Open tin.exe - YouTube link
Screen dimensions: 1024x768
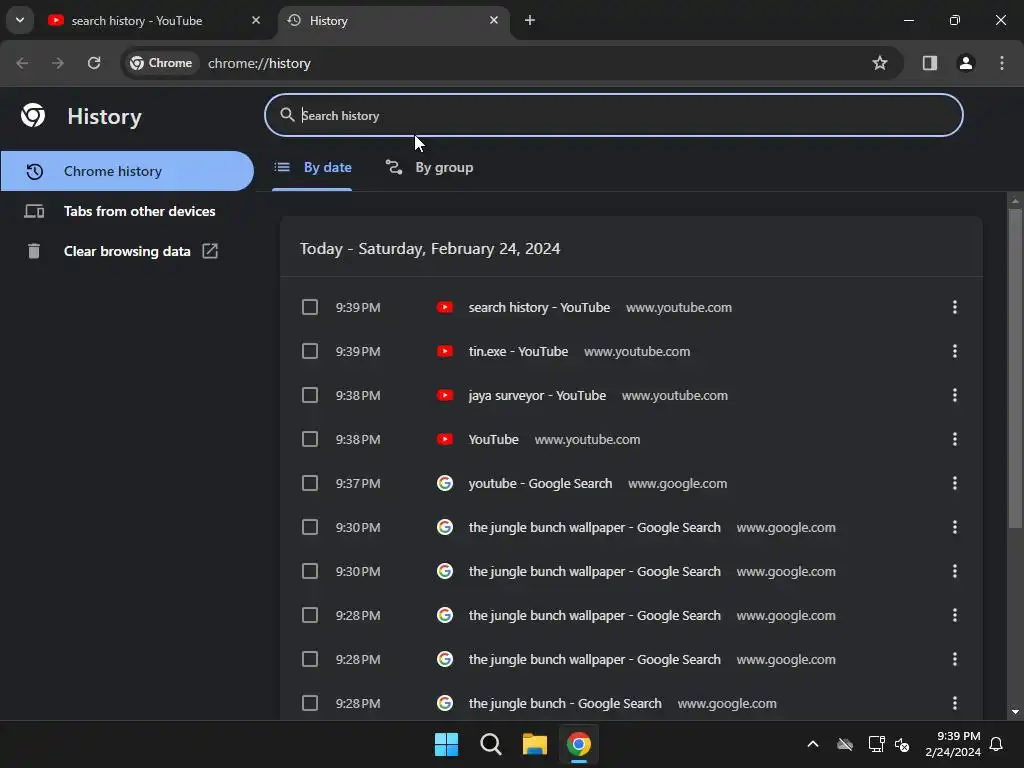[518, 351]
